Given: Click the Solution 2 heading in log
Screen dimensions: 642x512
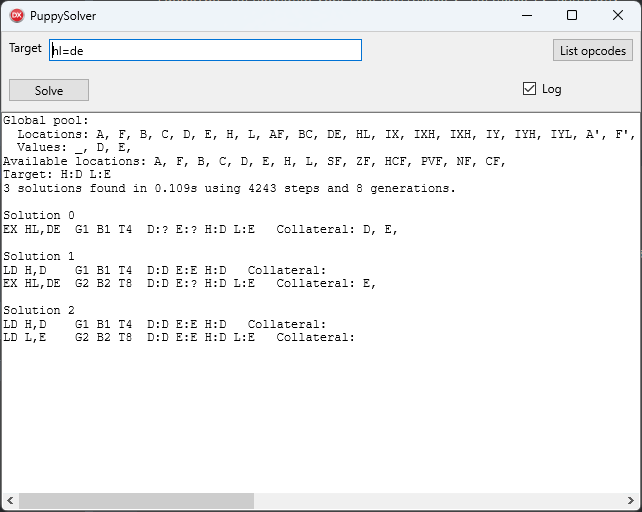Looking at the screenshot, I should (39, 310).
